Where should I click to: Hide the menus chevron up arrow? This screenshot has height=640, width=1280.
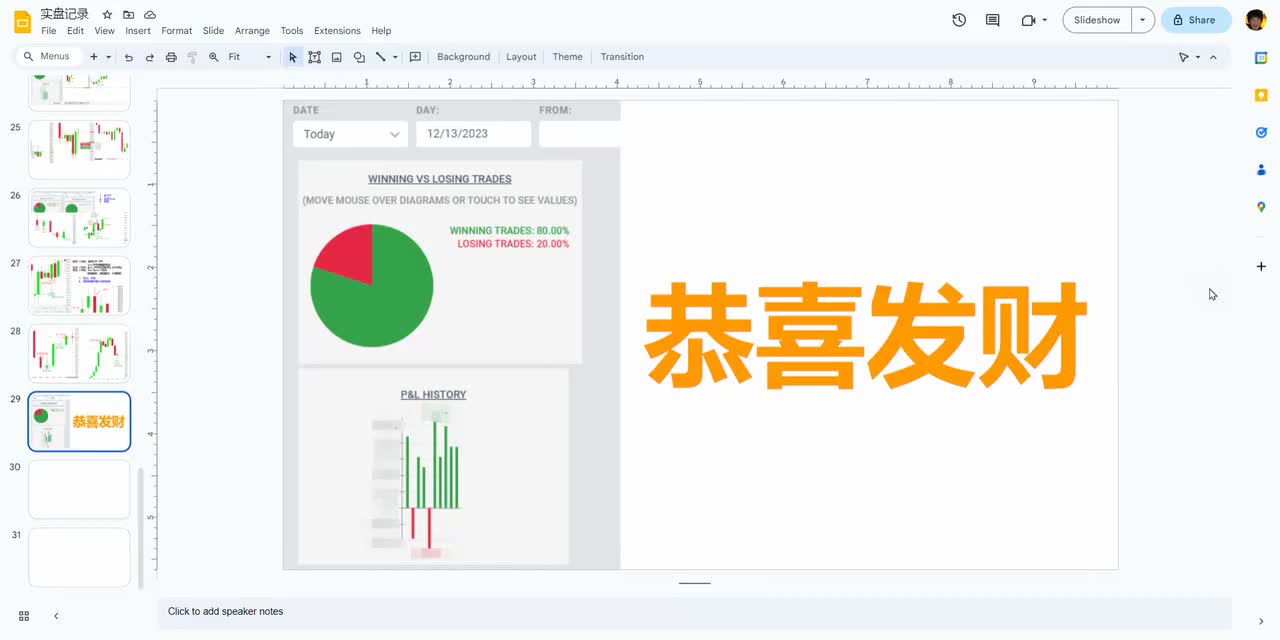[x=1214, y=57]
